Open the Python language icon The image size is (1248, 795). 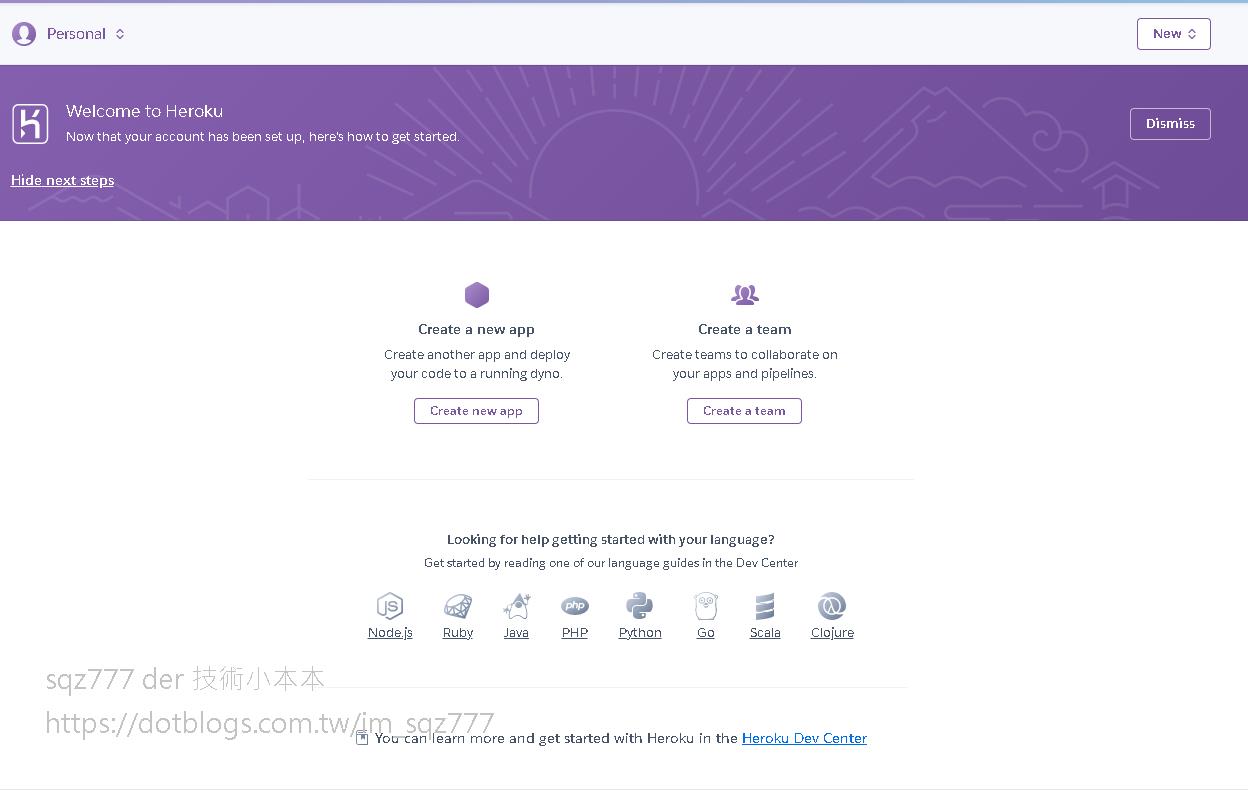click(x=639, y=606)
